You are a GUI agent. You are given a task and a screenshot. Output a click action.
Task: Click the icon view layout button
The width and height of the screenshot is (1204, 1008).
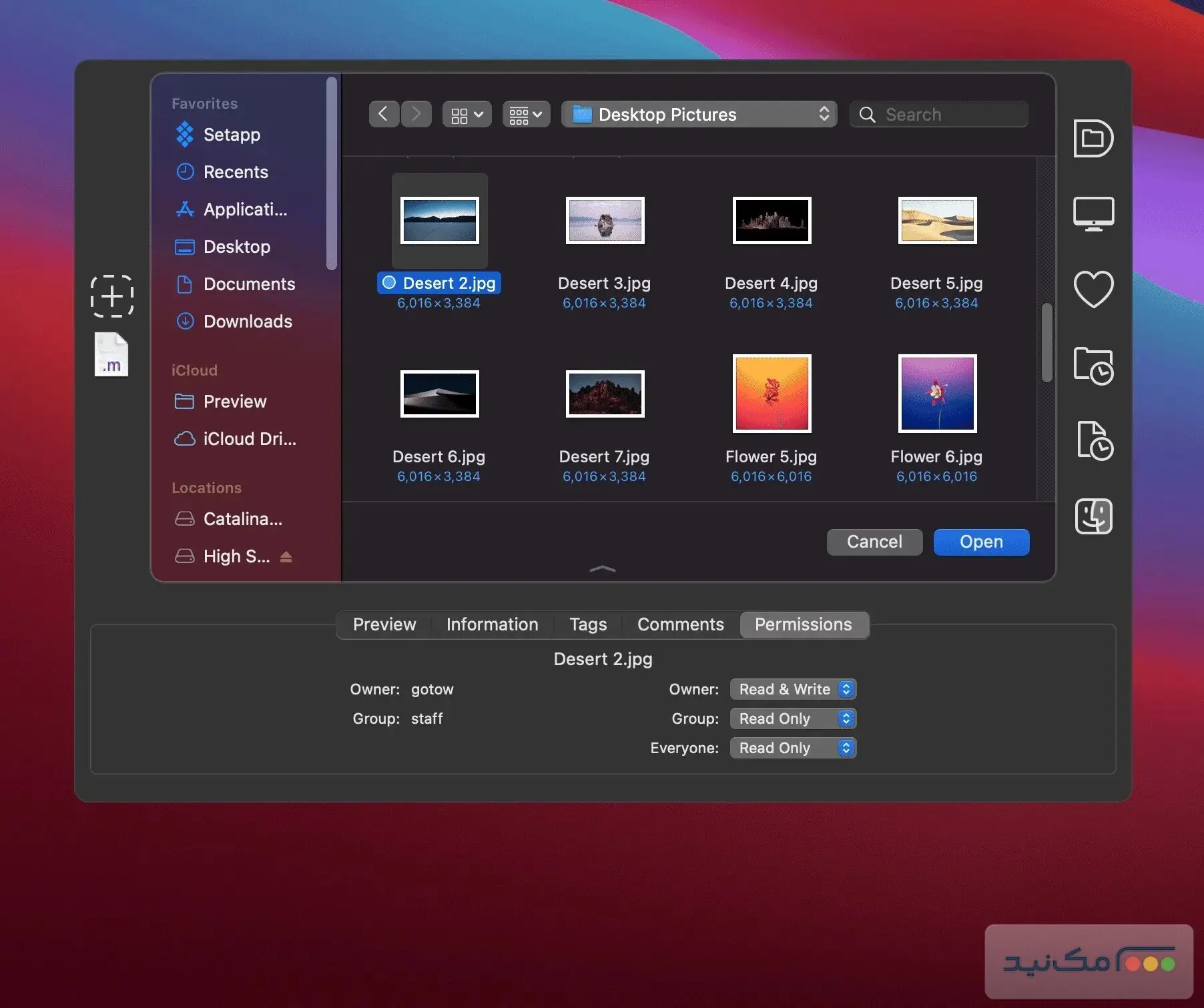(x=466, y=113)
